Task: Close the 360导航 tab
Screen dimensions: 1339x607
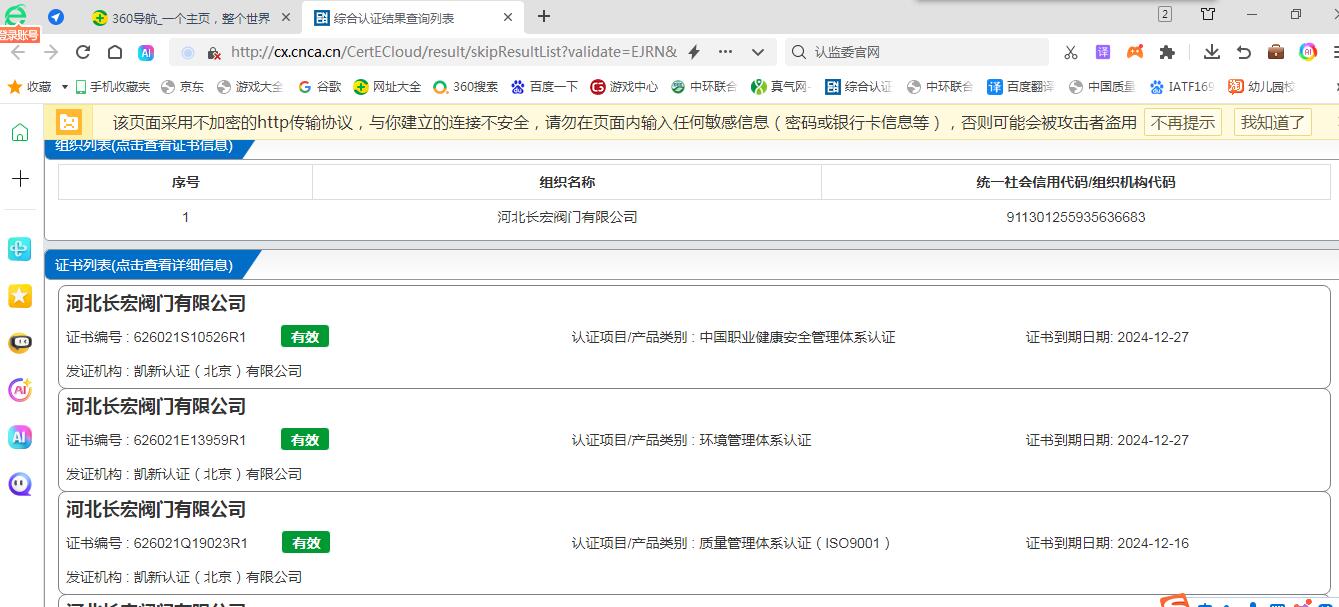Action: [x=285, y=17]
